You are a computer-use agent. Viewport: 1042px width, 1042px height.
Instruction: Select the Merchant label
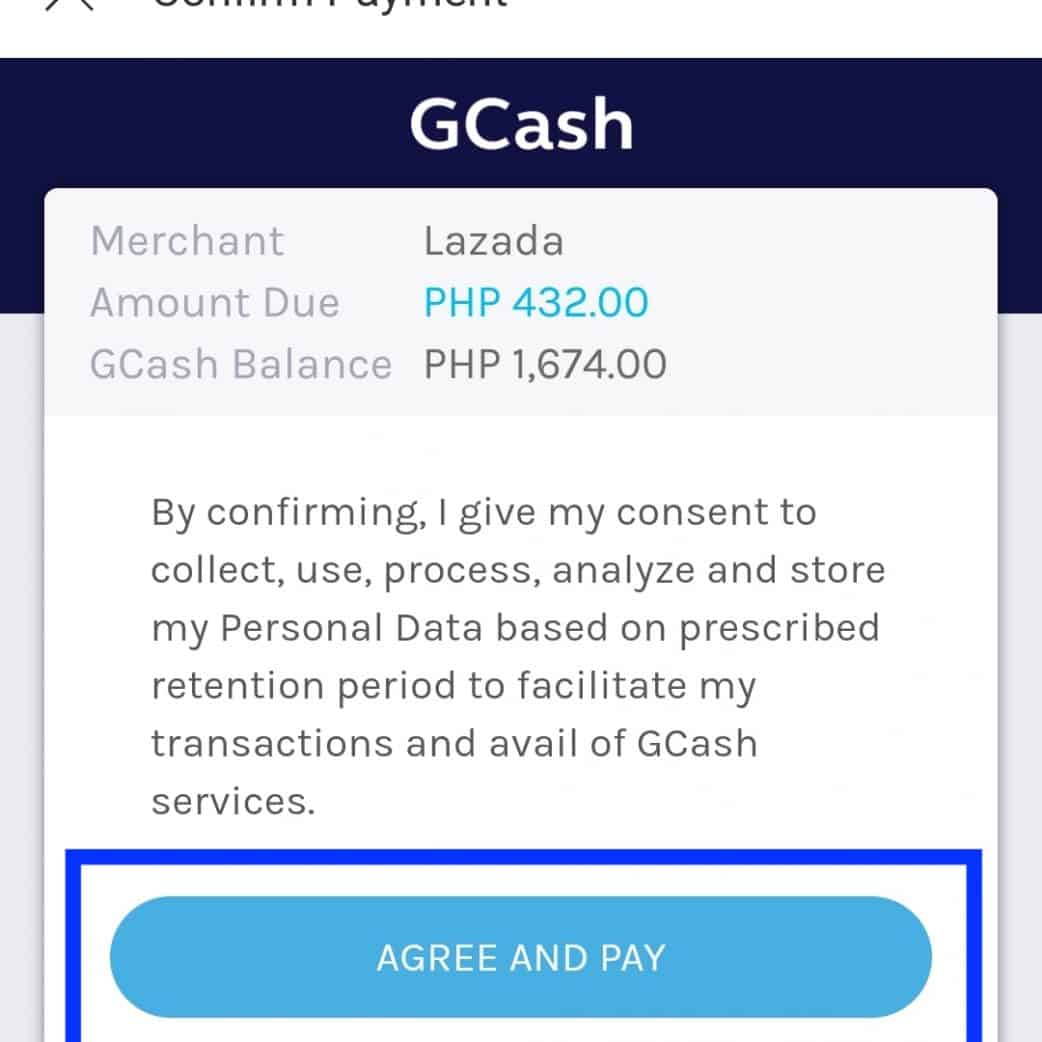(187, 241)
